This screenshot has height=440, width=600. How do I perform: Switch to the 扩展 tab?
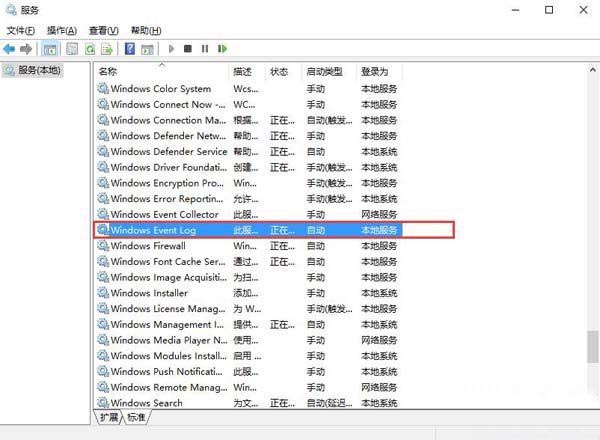pyautogui.click(x=108, y=417)
